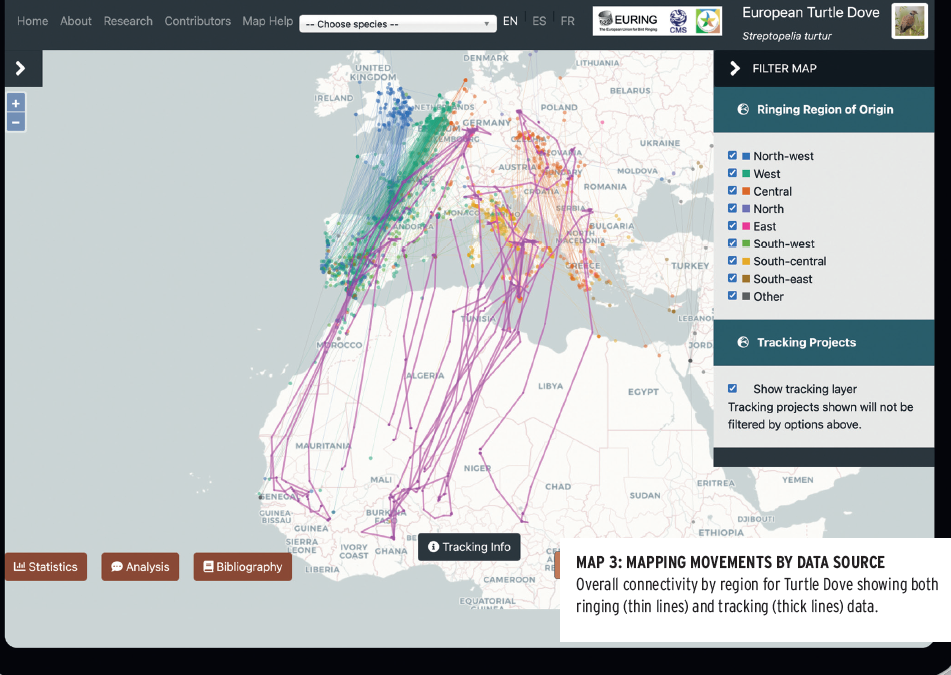Viewport: 951px width, 675px height.
Task: Zoom in on the map with plus button
Action: [x=16, y=103]
